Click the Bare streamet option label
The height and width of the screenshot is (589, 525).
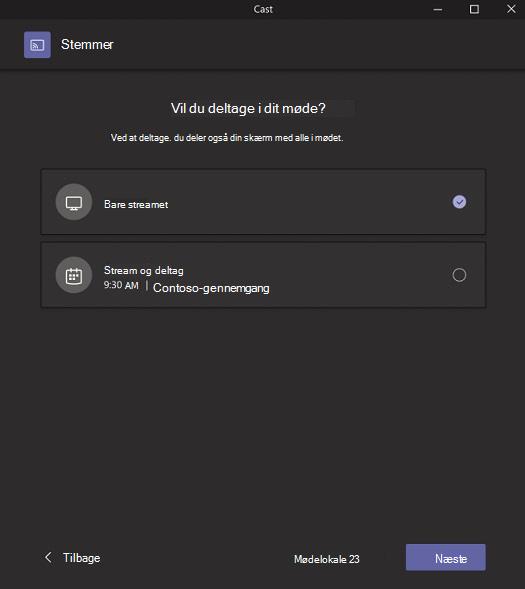136,204
